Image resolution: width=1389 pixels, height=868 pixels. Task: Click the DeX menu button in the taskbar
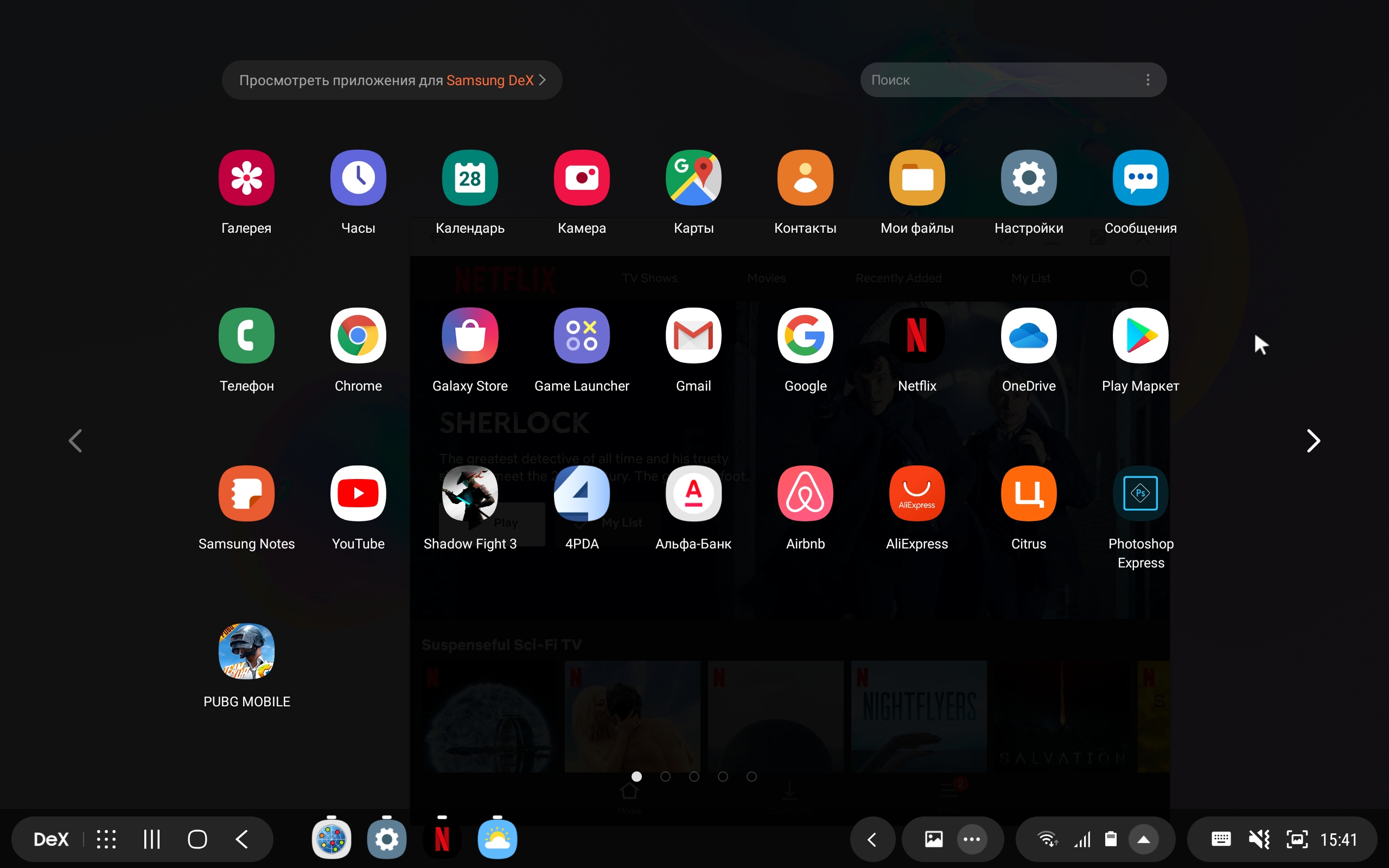(x=51, y=839)
